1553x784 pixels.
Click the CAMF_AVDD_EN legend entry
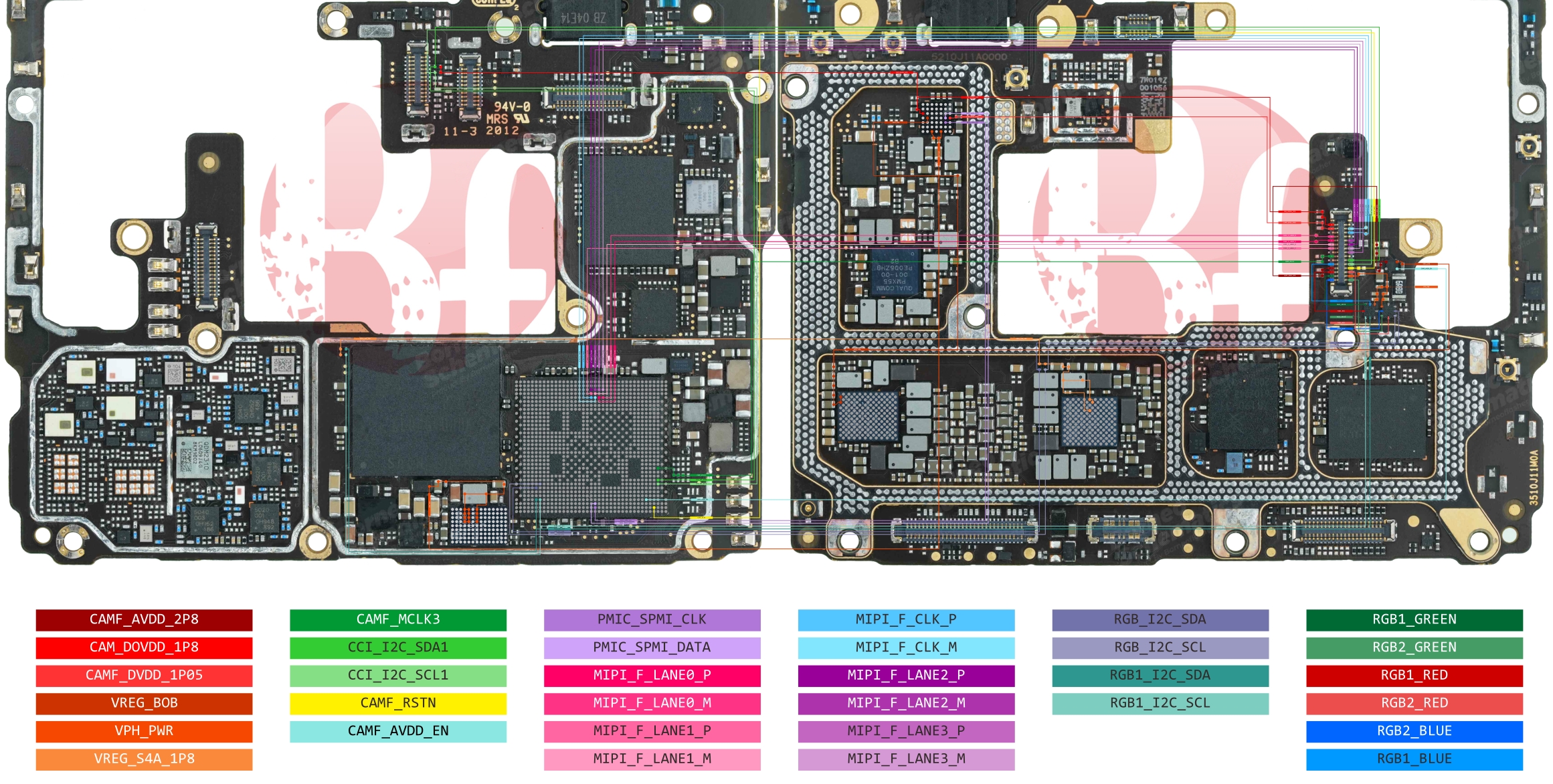pos(398,731)
